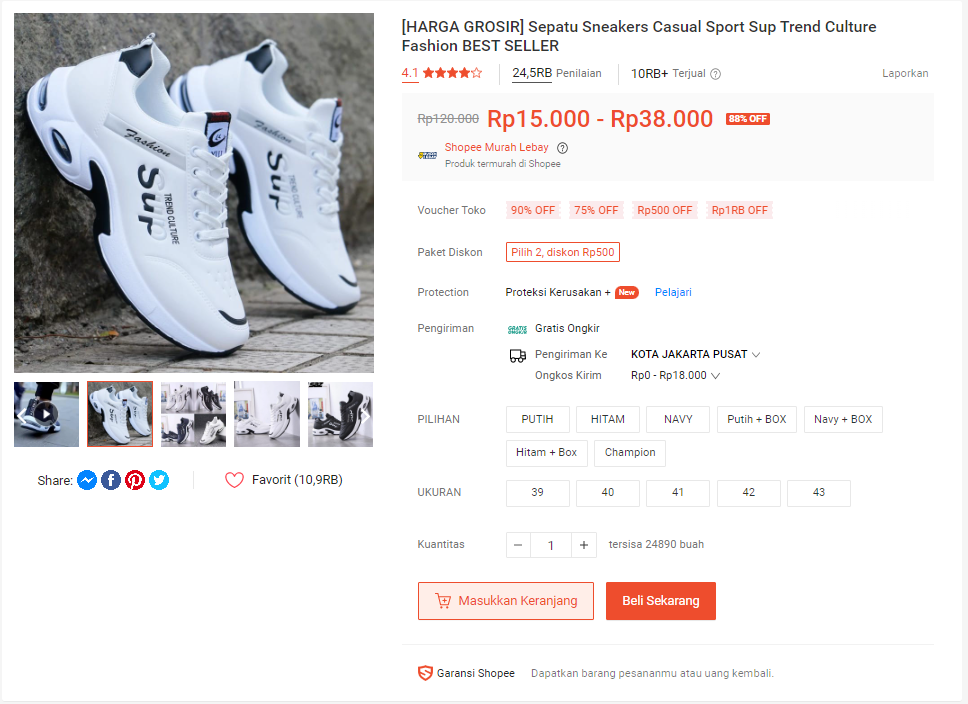
Task: Click the heart Favorit icon
Action: (x=234, y=480)
